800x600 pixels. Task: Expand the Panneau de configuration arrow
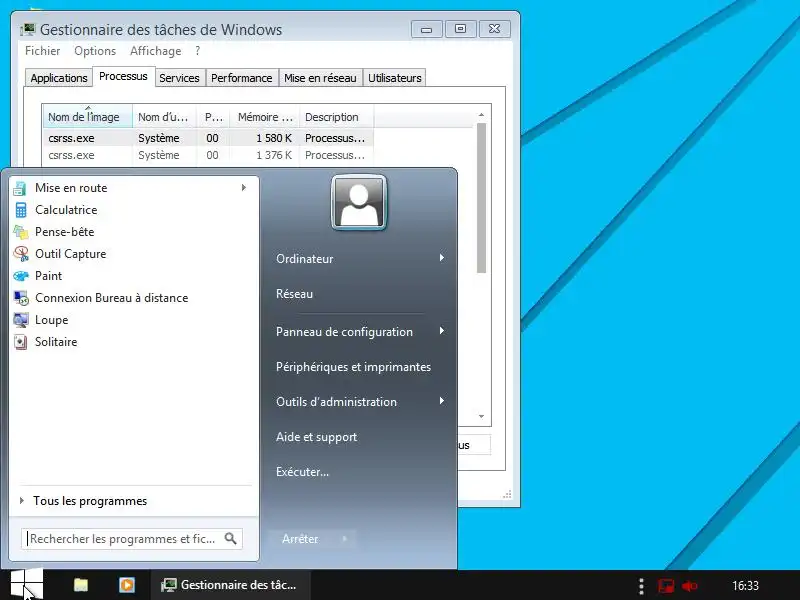coord(442,331)
